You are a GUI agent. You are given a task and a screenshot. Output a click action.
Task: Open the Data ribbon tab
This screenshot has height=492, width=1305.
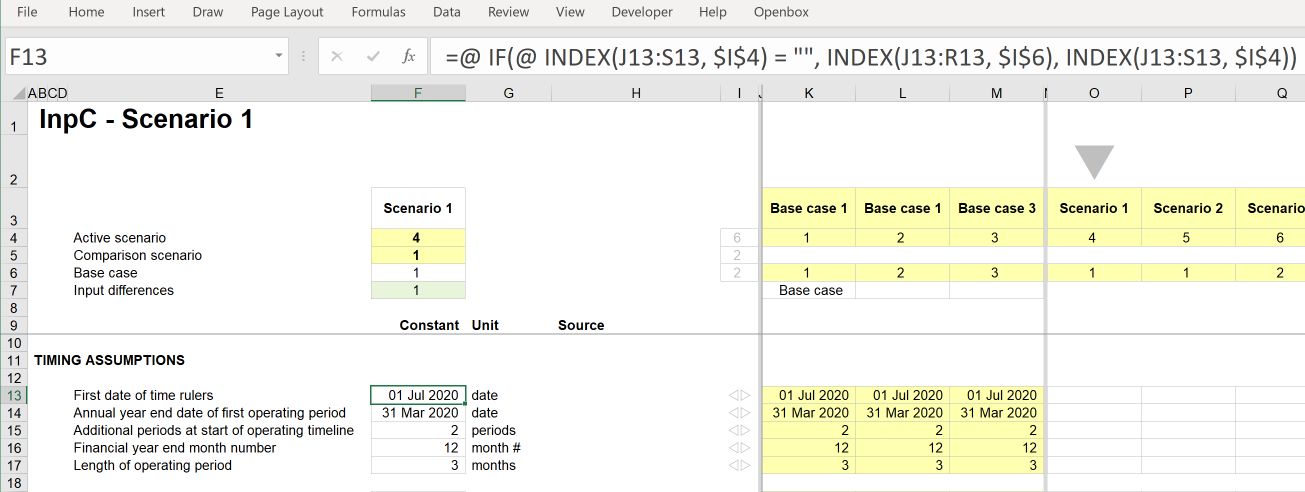447,12
